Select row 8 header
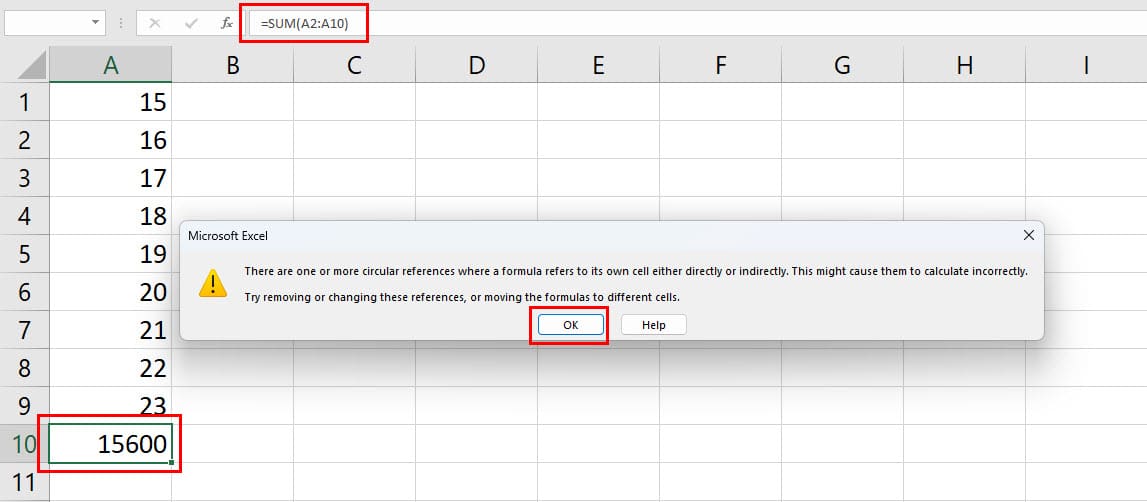Viewport: 1147px width, 502px height. [25, 368]
